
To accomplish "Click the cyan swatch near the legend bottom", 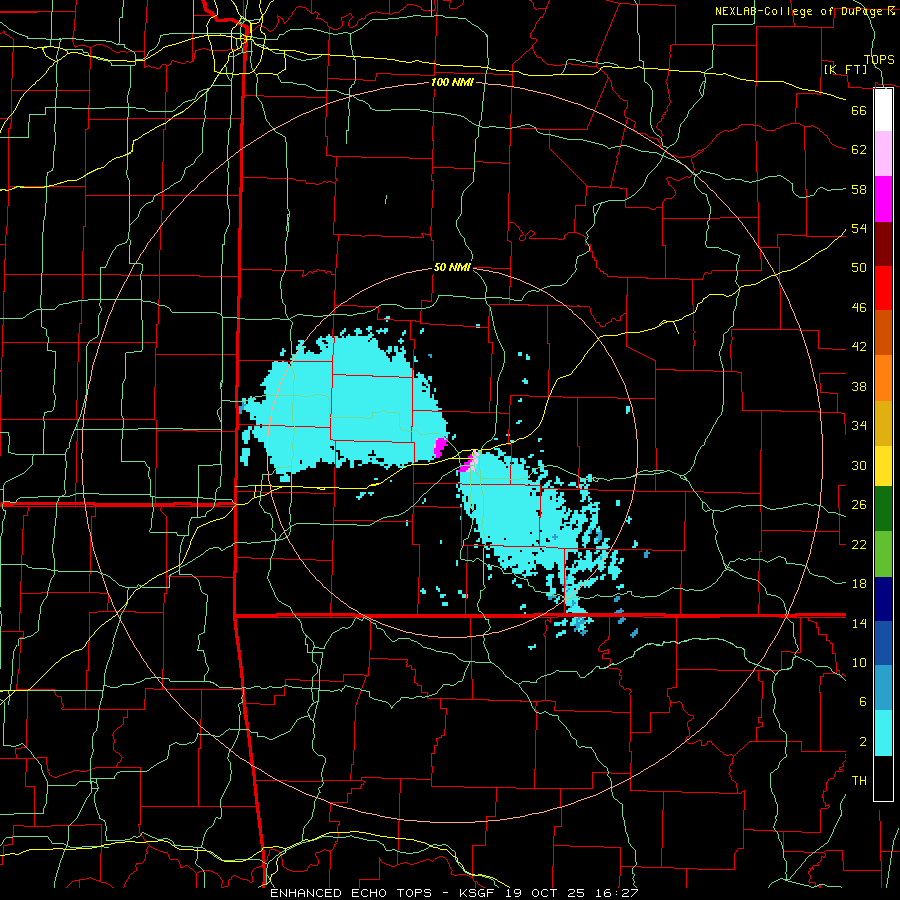I will 883,733.
